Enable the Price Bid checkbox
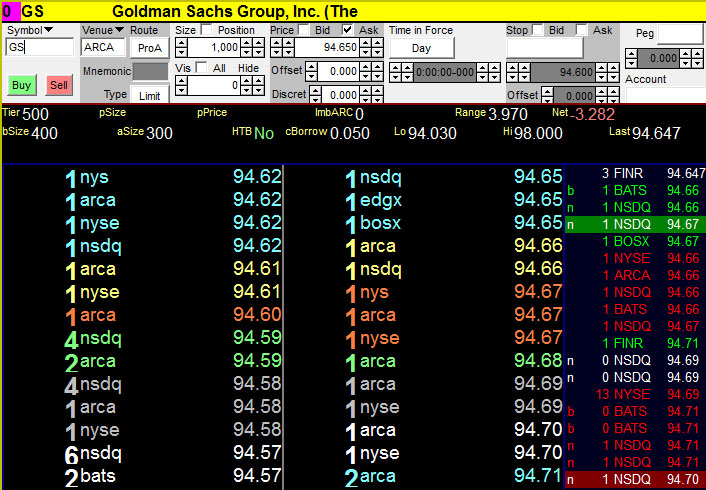Screen dimensions: 706x490 click(x=303, y=30)
